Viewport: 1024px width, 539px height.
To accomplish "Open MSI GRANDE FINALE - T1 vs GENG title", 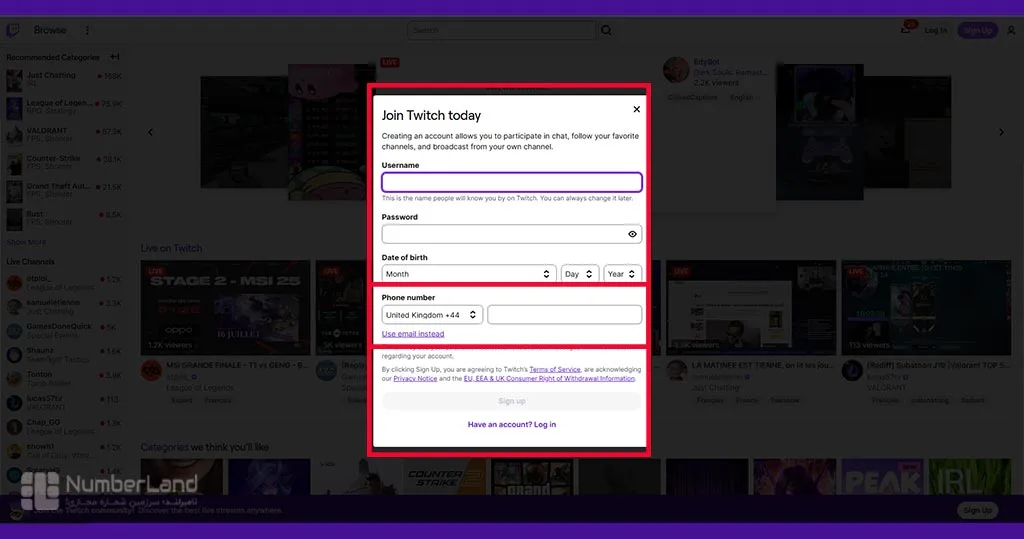I will [x=237, y=365].
